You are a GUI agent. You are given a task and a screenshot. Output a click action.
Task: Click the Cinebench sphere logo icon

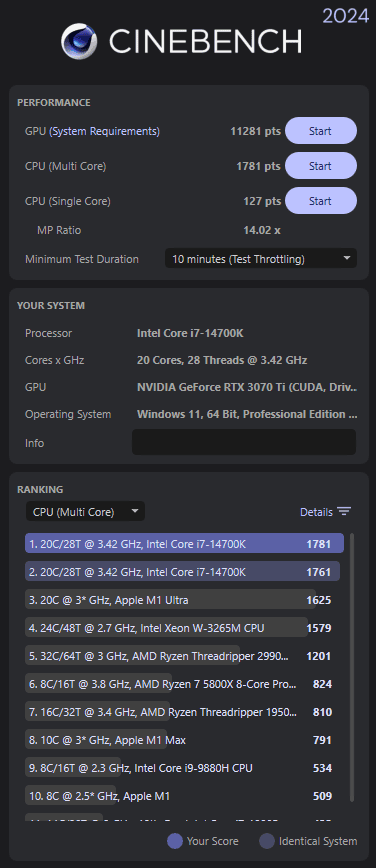79,41
